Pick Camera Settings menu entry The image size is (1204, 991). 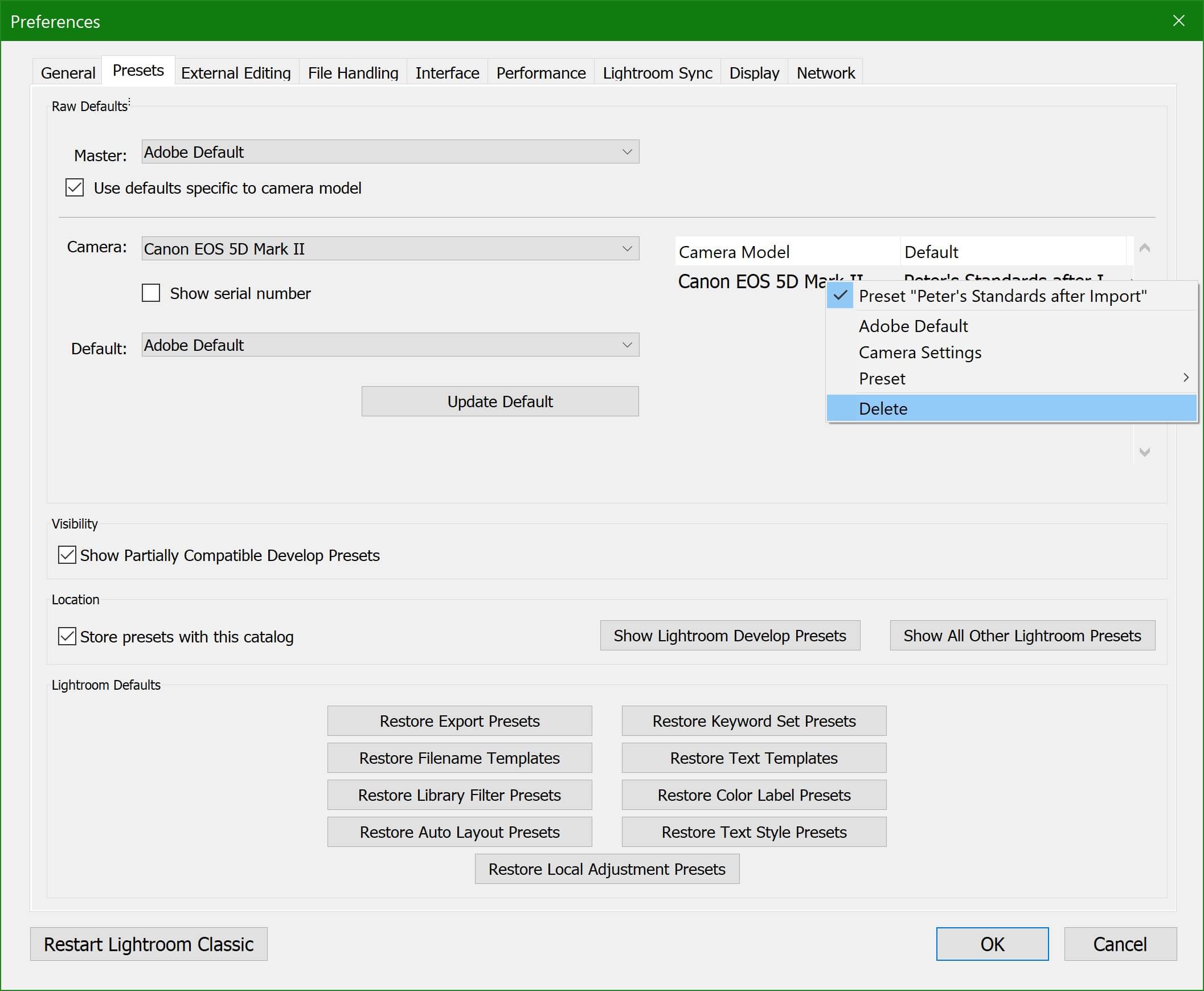point(920,352)
